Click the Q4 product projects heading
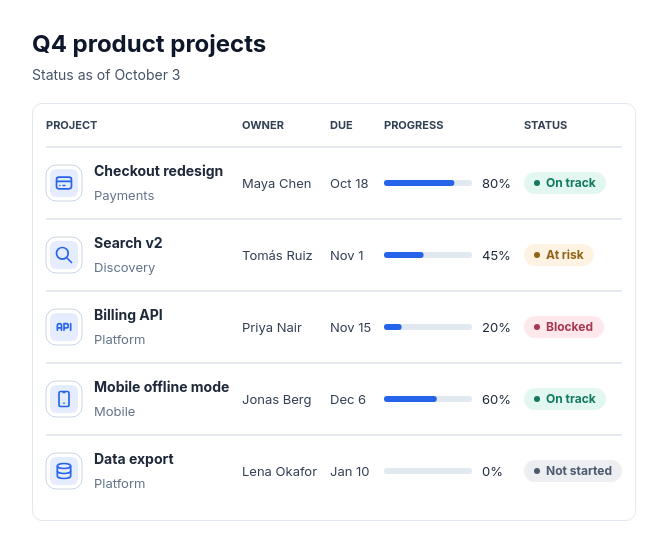Viewport: 668px width, 553px height. click(x=149, y=44)
